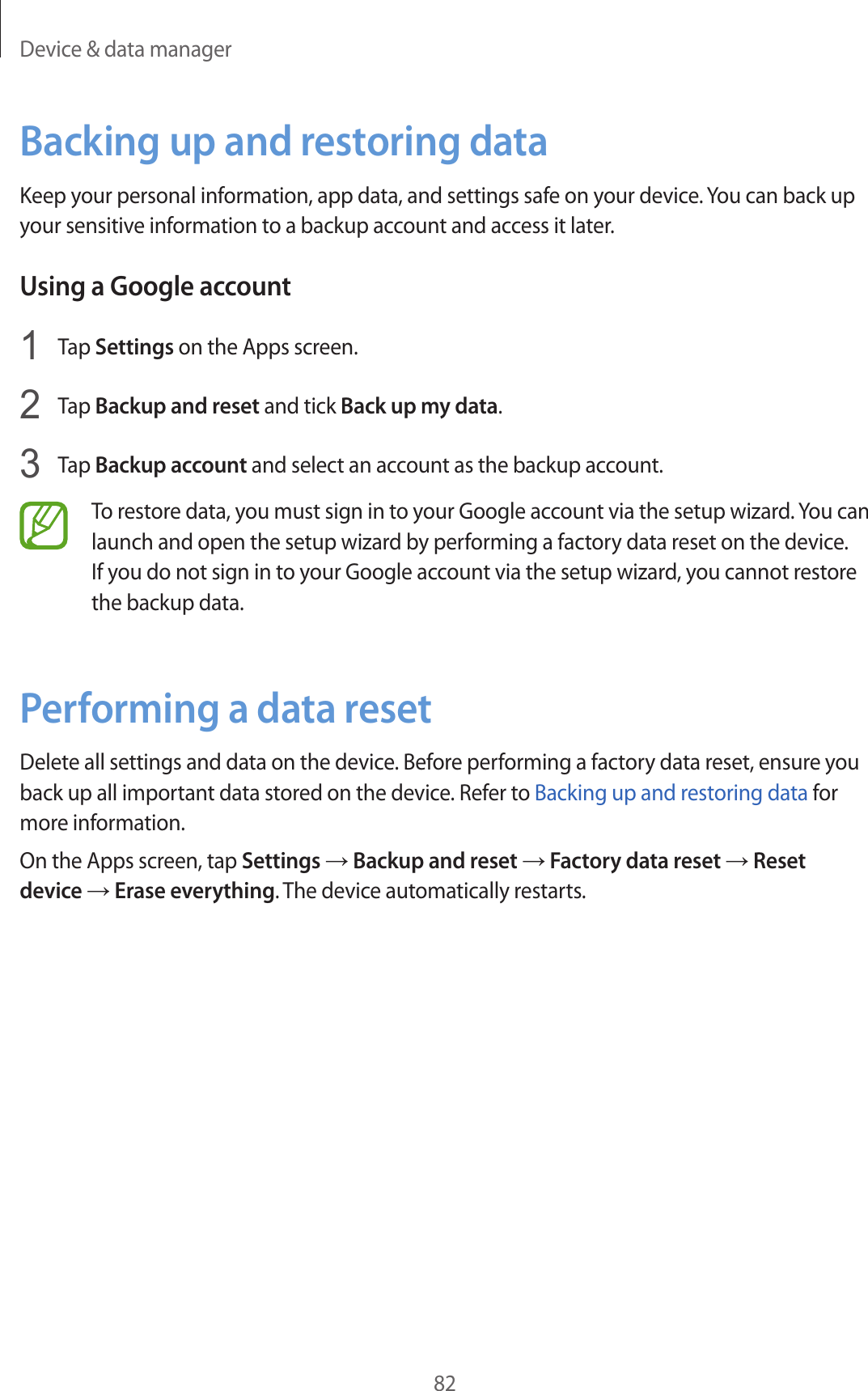868x1391 pixels.
Task: Click the "Performing a data reset" heading
Action: click(226, 709)
